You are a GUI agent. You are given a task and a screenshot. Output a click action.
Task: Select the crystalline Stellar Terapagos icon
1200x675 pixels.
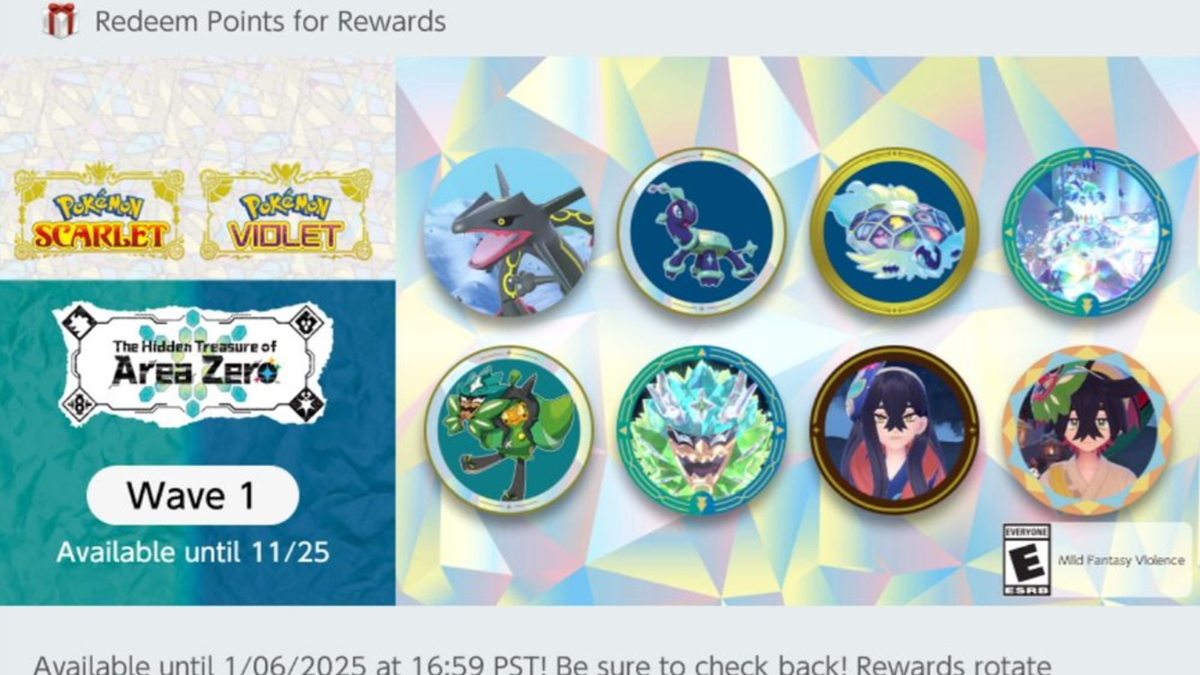[x=1087, y=232]
